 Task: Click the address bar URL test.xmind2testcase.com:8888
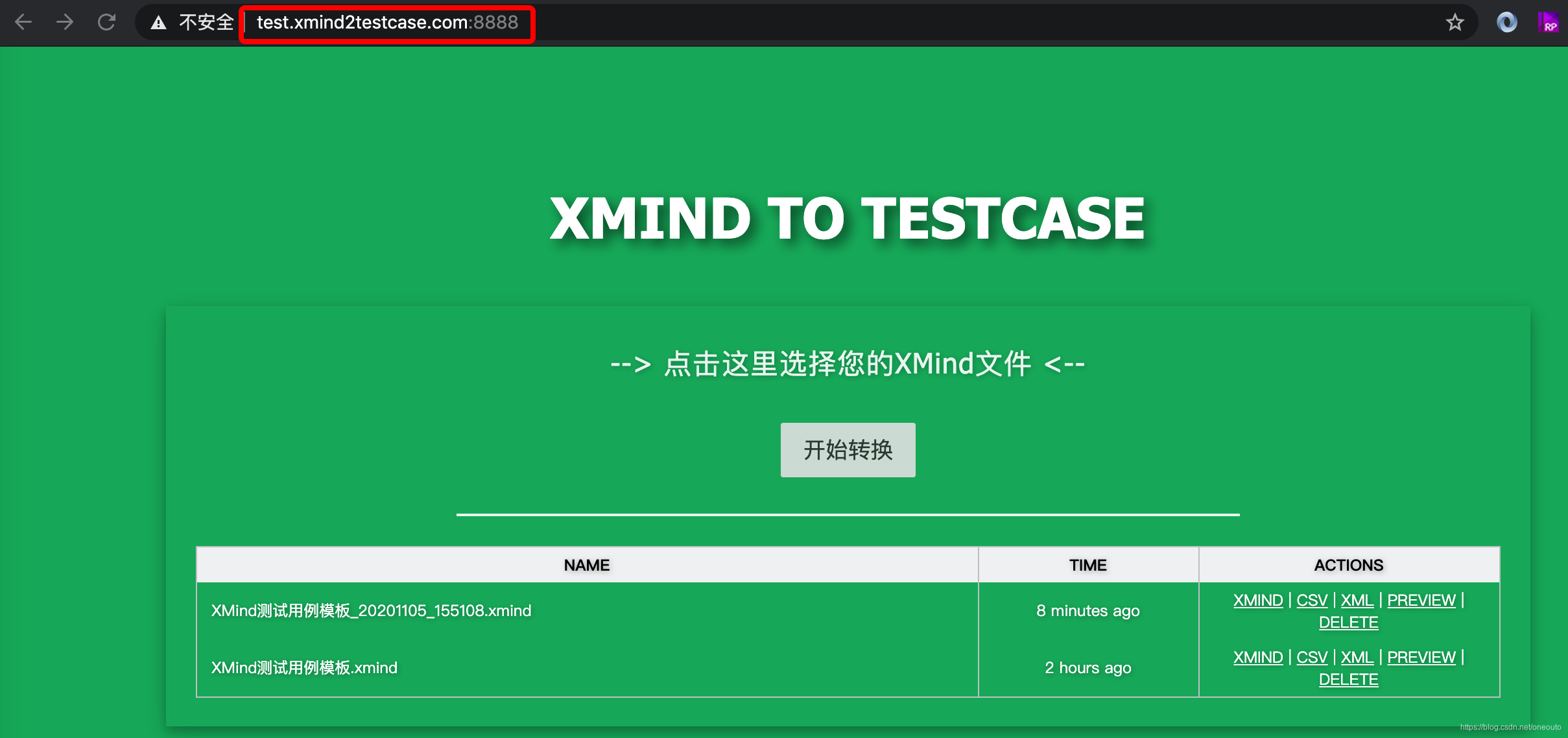pyautogui.click(x=387, y=23)
